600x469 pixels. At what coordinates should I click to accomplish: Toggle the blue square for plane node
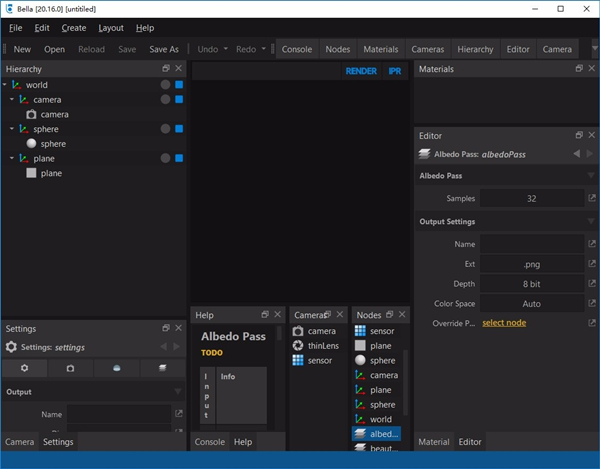[x=179, y=158]
